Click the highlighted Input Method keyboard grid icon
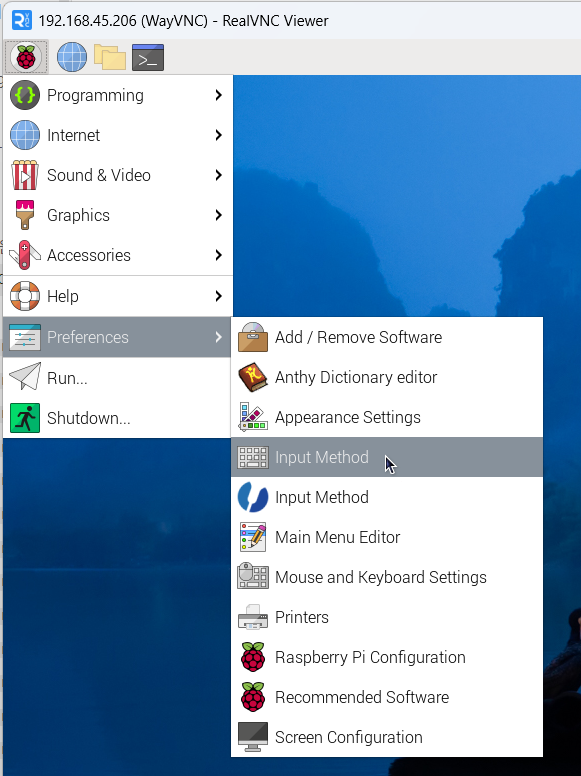This screenshot has width=581, height=776. (x=253, y=457)
